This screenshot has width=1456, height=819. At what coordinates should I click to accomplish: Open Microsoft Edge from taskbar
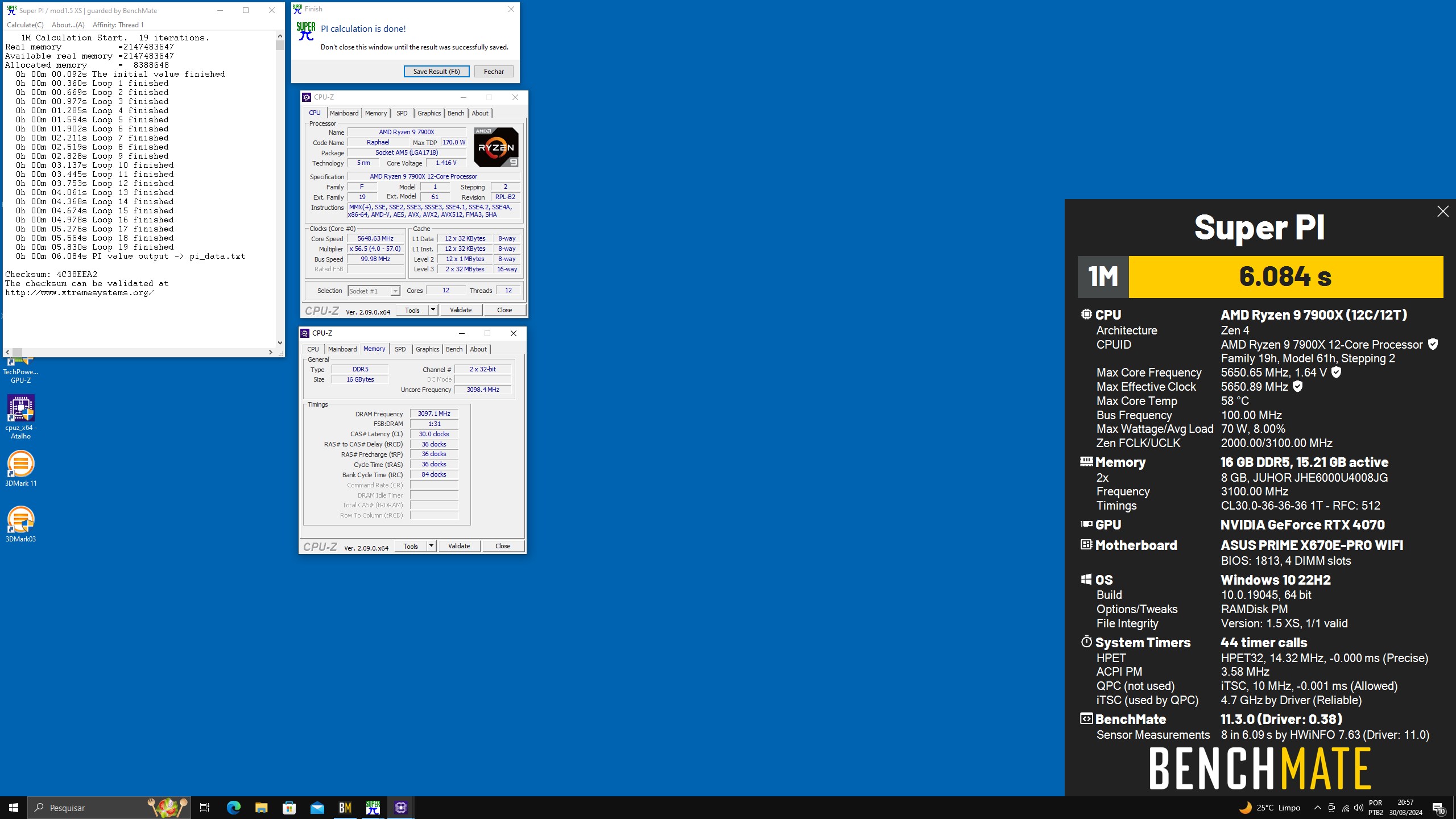tap(233, 807)
